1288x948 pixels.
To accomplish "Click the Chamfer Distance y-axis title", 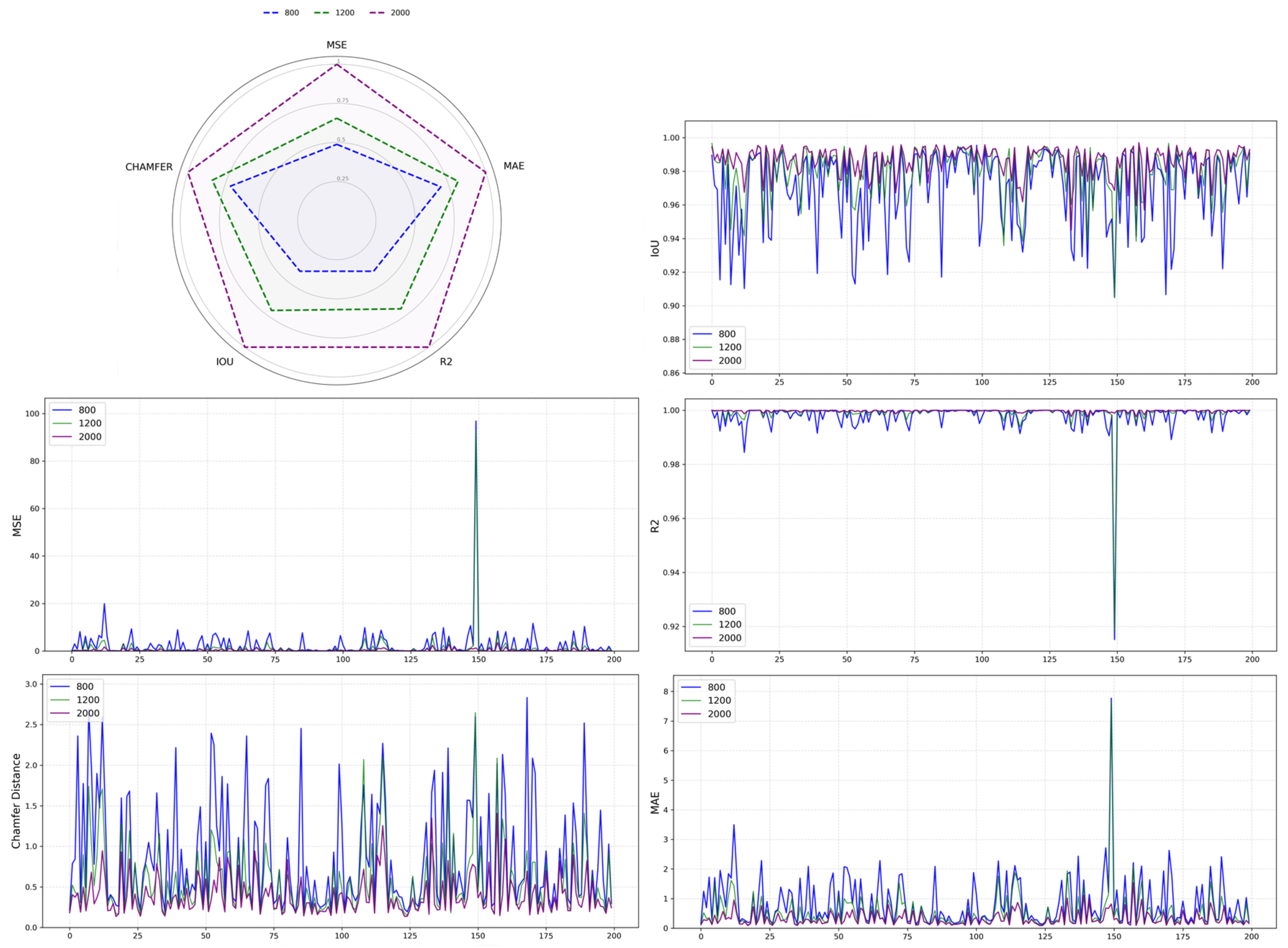I will (16, 801).
